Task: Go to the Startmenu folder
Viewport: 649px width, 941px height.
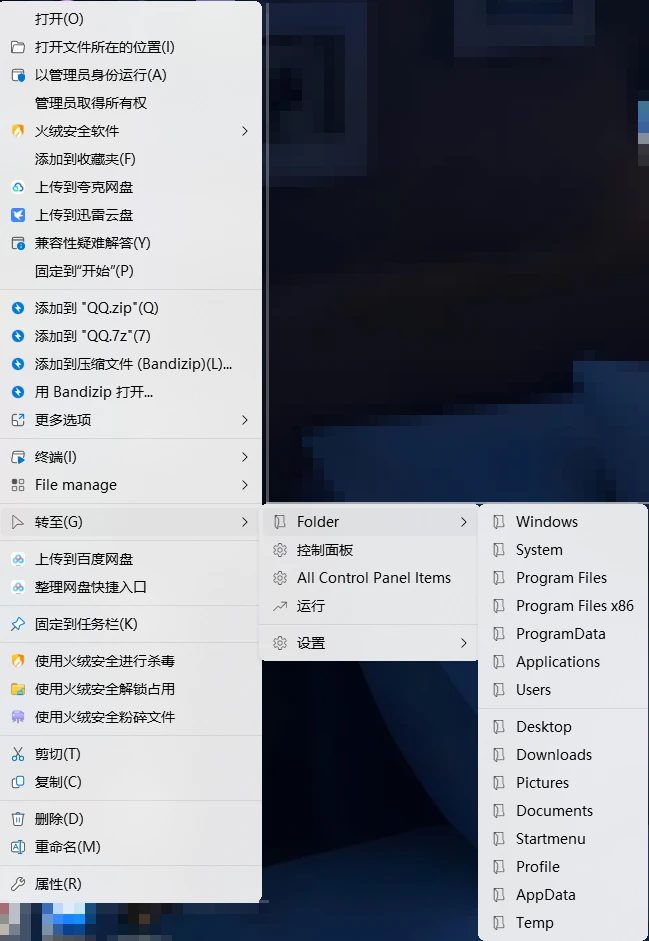Action: point(563,839)
